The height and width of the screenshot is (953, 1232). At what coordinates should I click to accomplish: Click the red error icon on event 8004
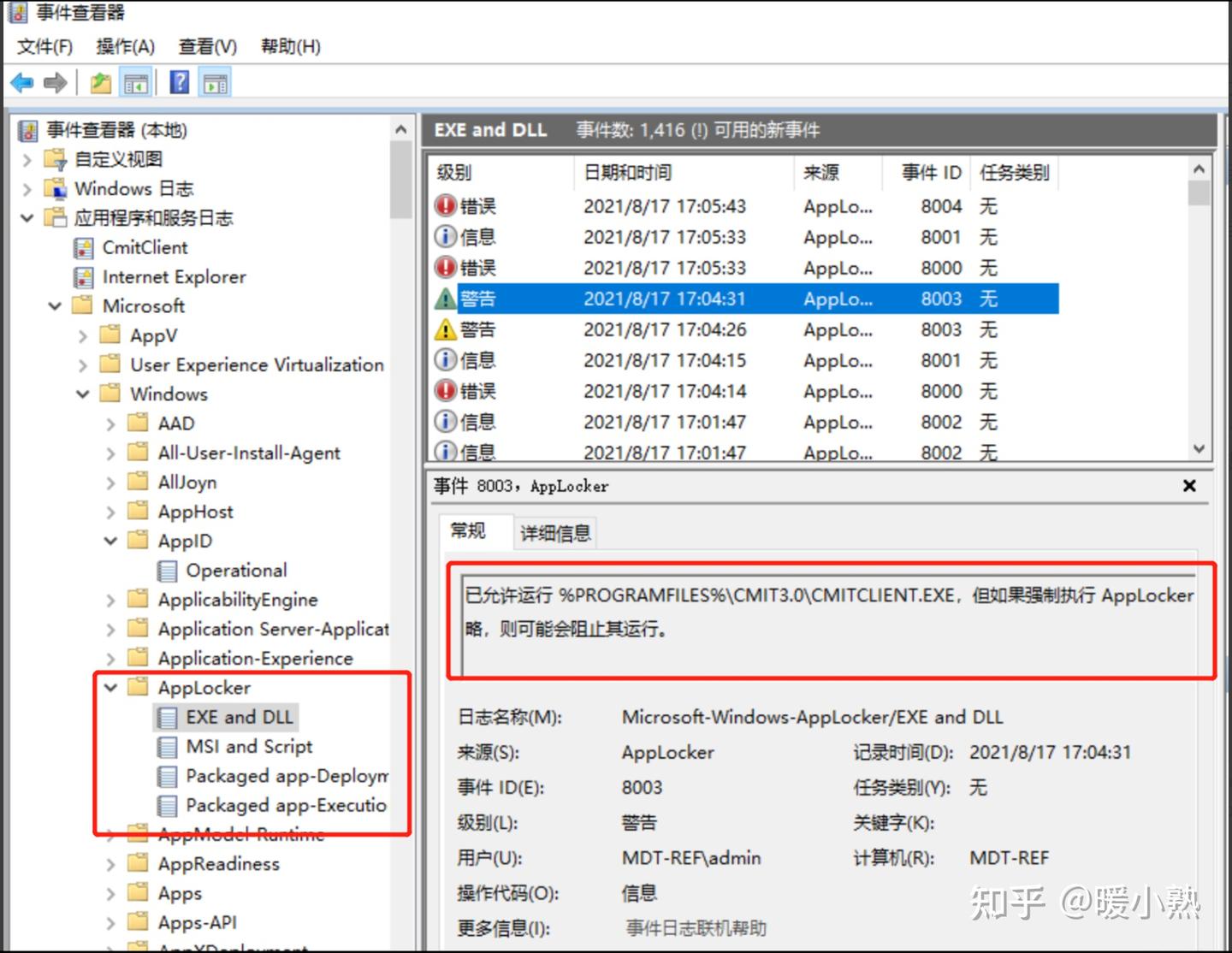[x=446, y=205]
